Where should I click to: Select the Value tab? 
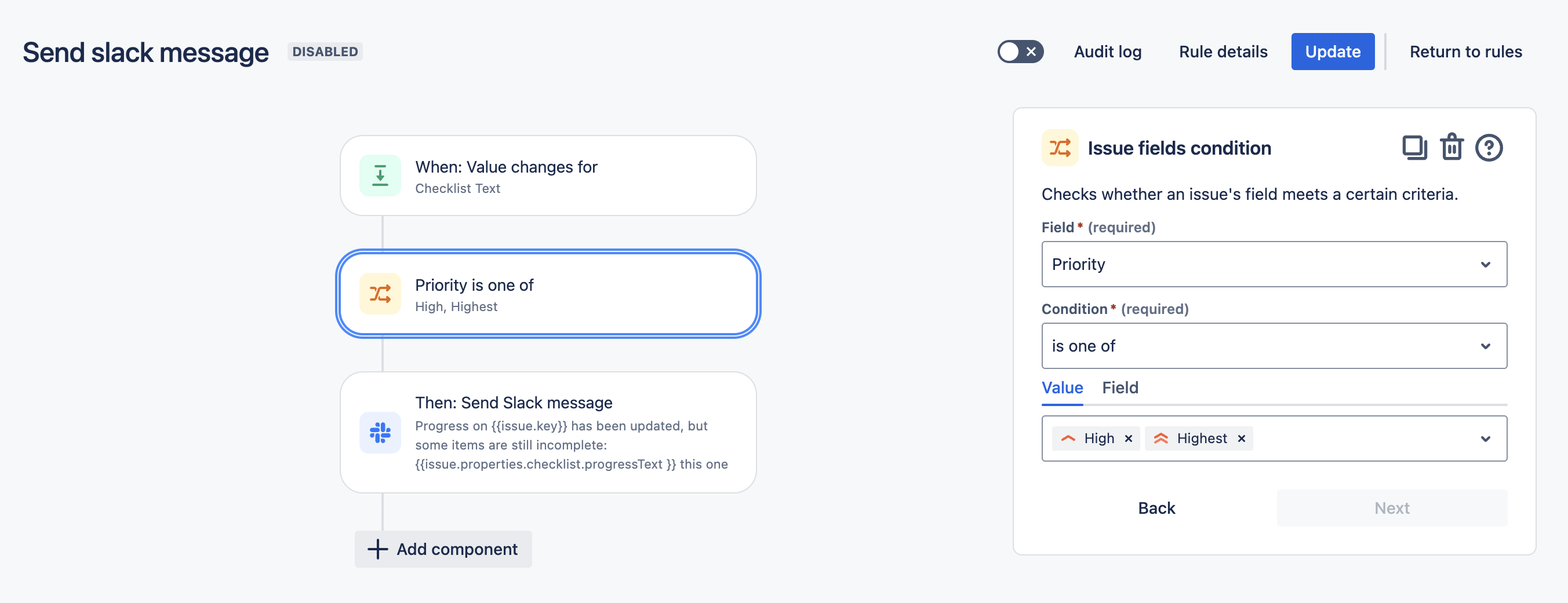pos(1062,388)
